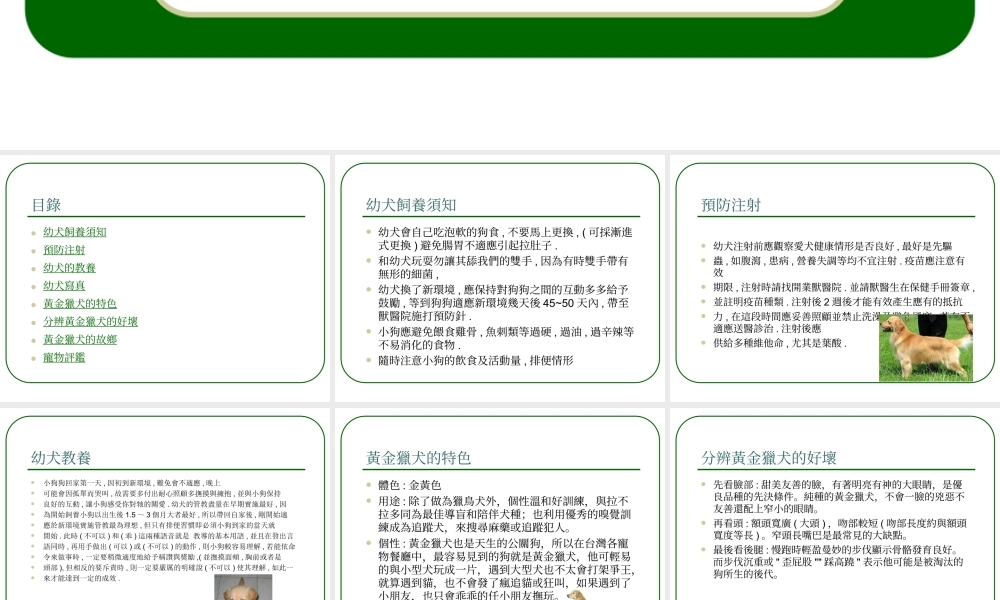Select the 預防注射 slide heading
The image size is (1000, 600).
731,205
